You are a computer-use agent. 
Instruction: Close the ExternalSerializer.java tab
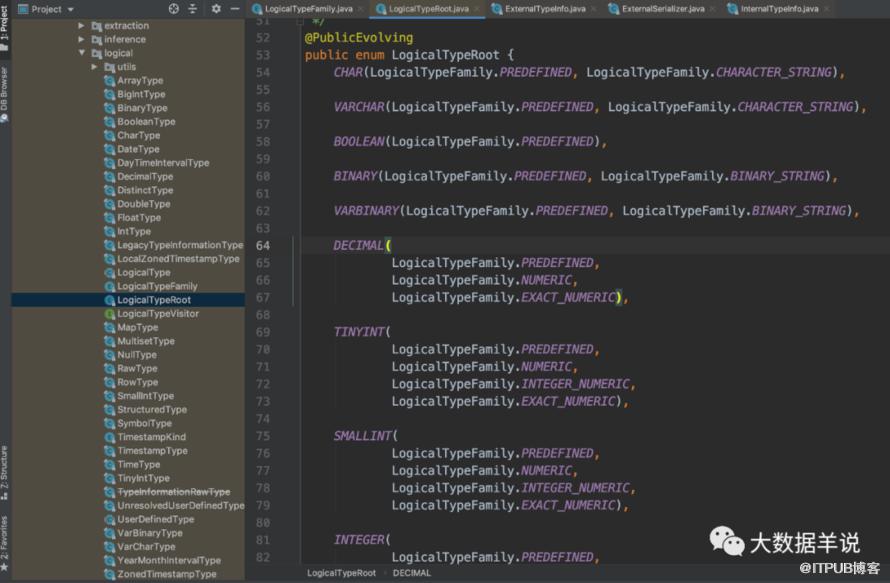point(712,9)
